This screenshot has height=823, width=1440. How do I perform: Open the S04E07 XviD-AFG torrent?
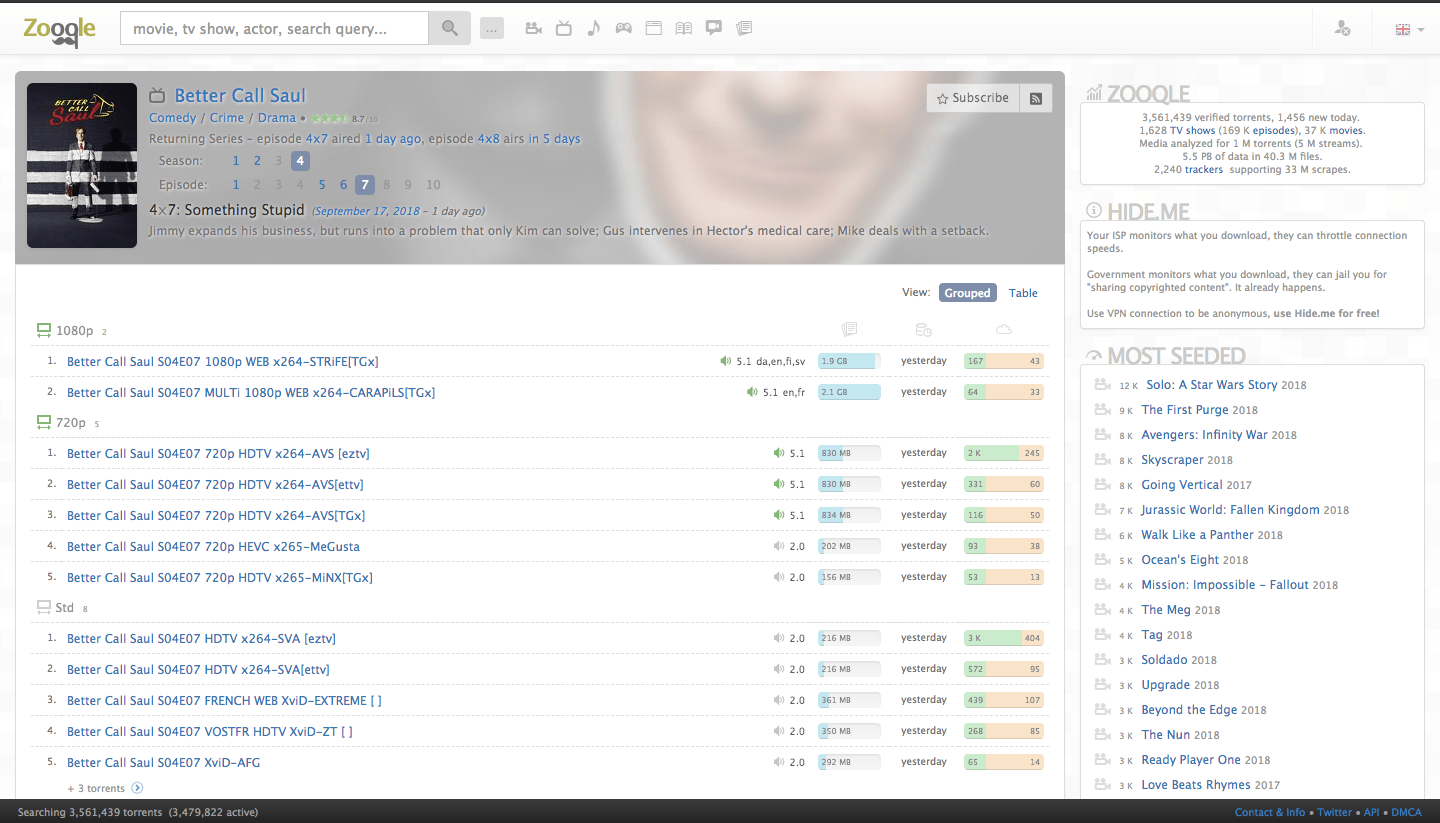[164, 763]
